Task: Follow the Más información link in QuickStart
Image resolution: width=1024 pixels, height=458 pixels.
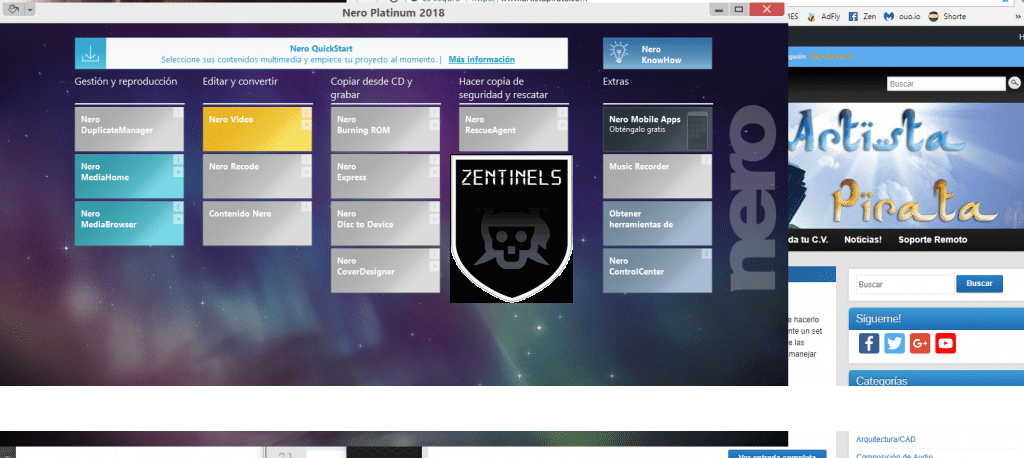Action: [481, 59]
